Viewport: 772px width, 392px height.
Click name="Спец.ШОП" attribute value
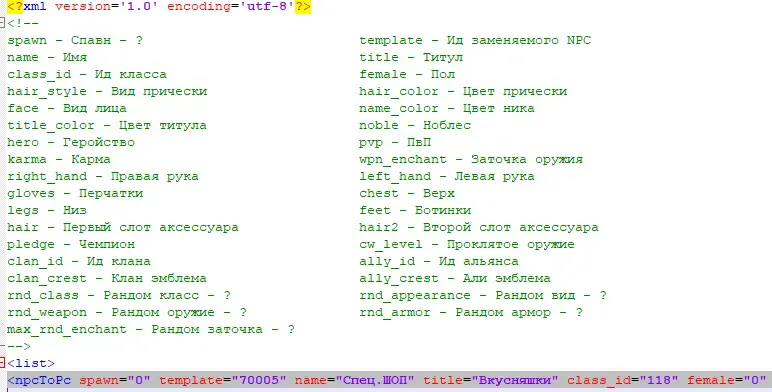point(354,381)
